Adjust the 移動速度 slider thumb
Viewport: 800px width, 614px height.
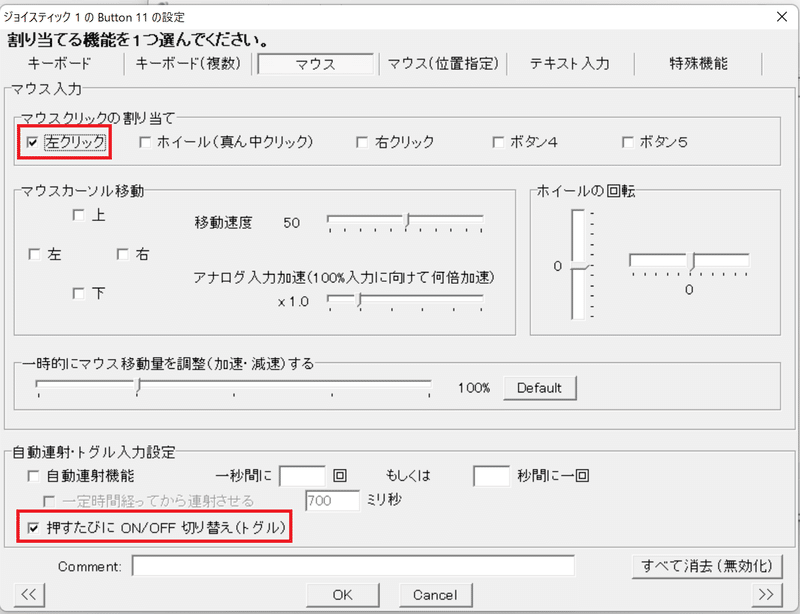[x=407, y=220]
